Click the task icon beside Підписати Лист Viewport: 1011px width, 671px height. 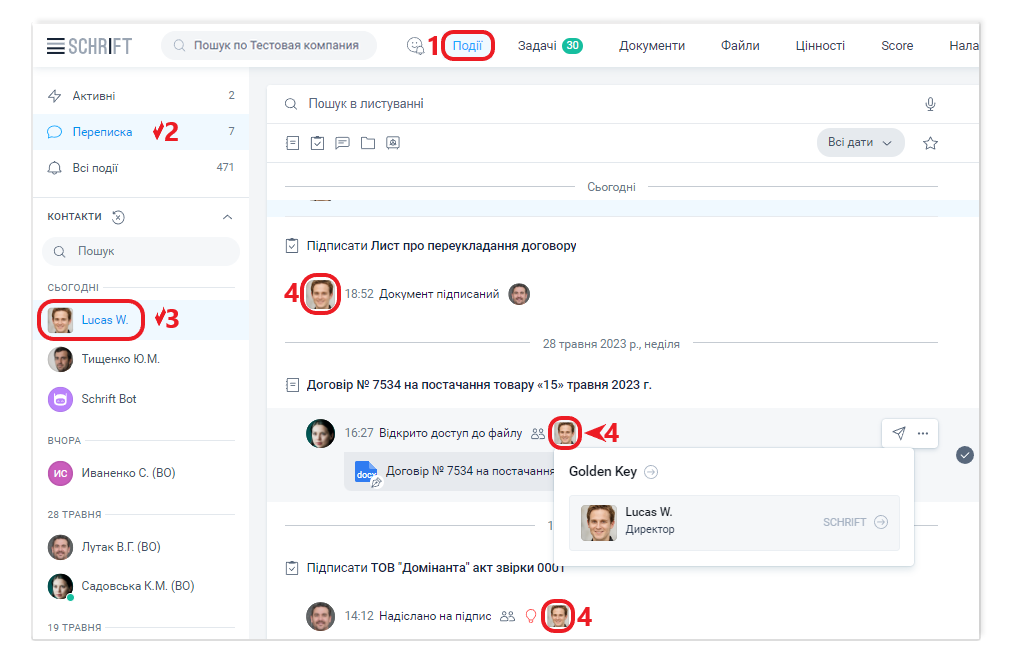292,246
